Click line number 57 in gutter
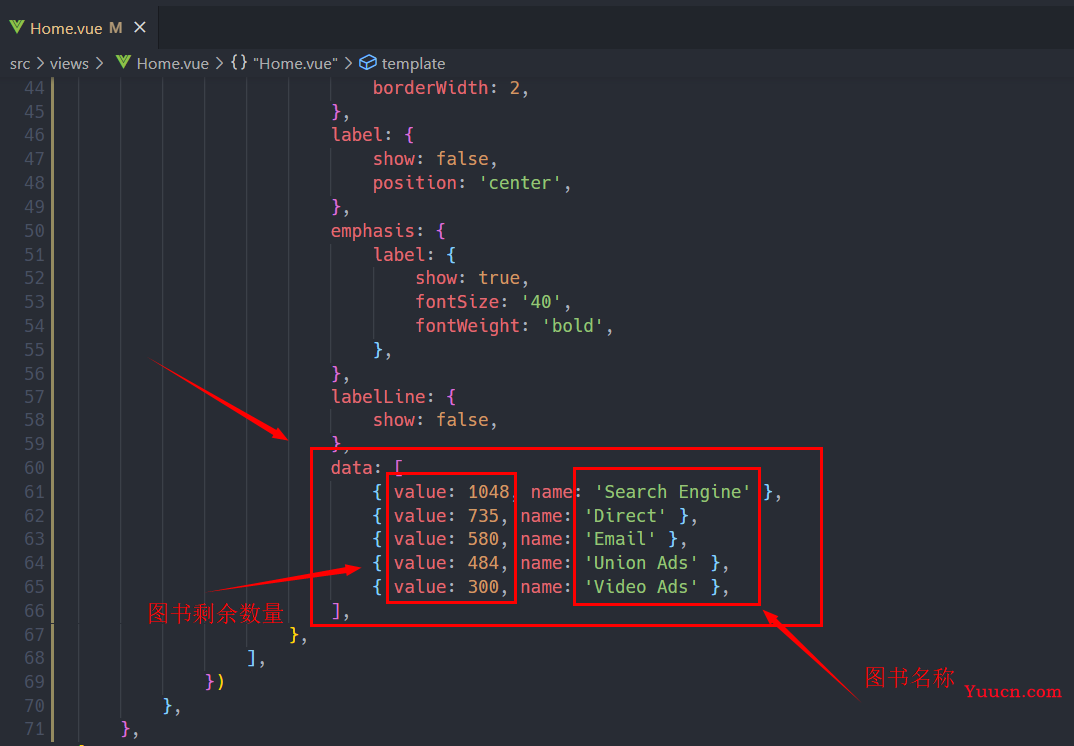The image size is (1074, 746). pos(34,397)
